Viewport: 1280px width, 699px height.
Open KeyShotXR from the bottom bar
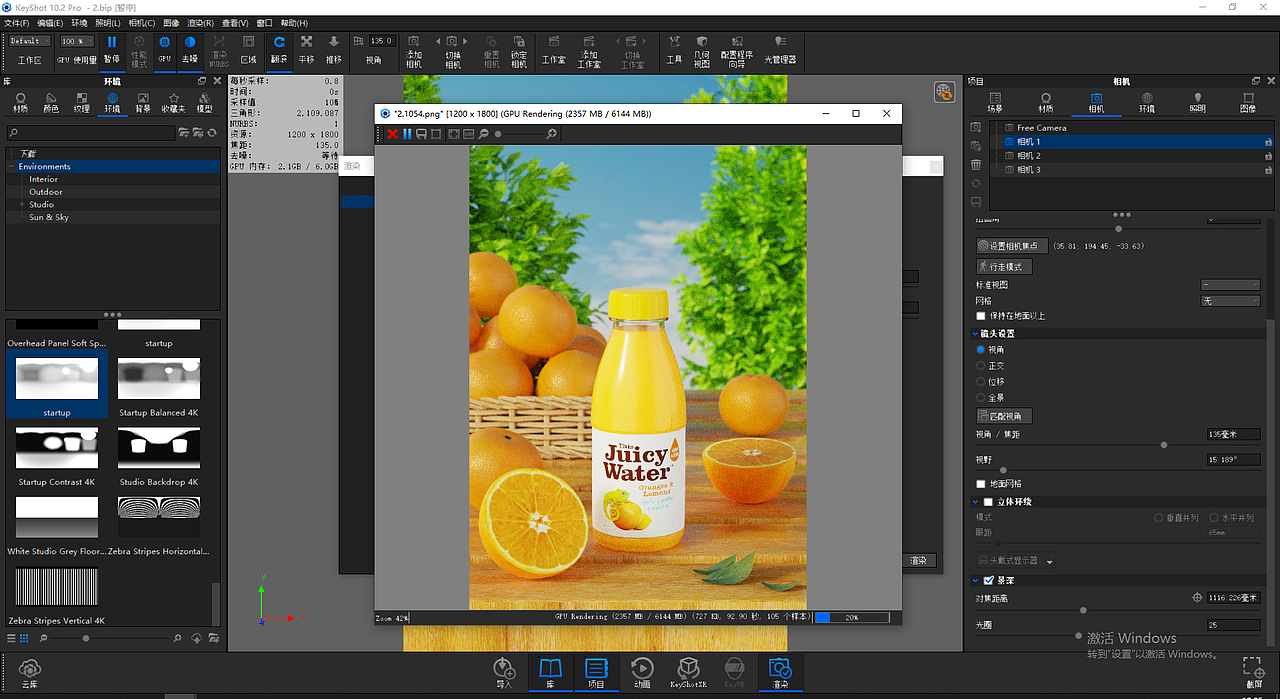click(x=688, y=672)
